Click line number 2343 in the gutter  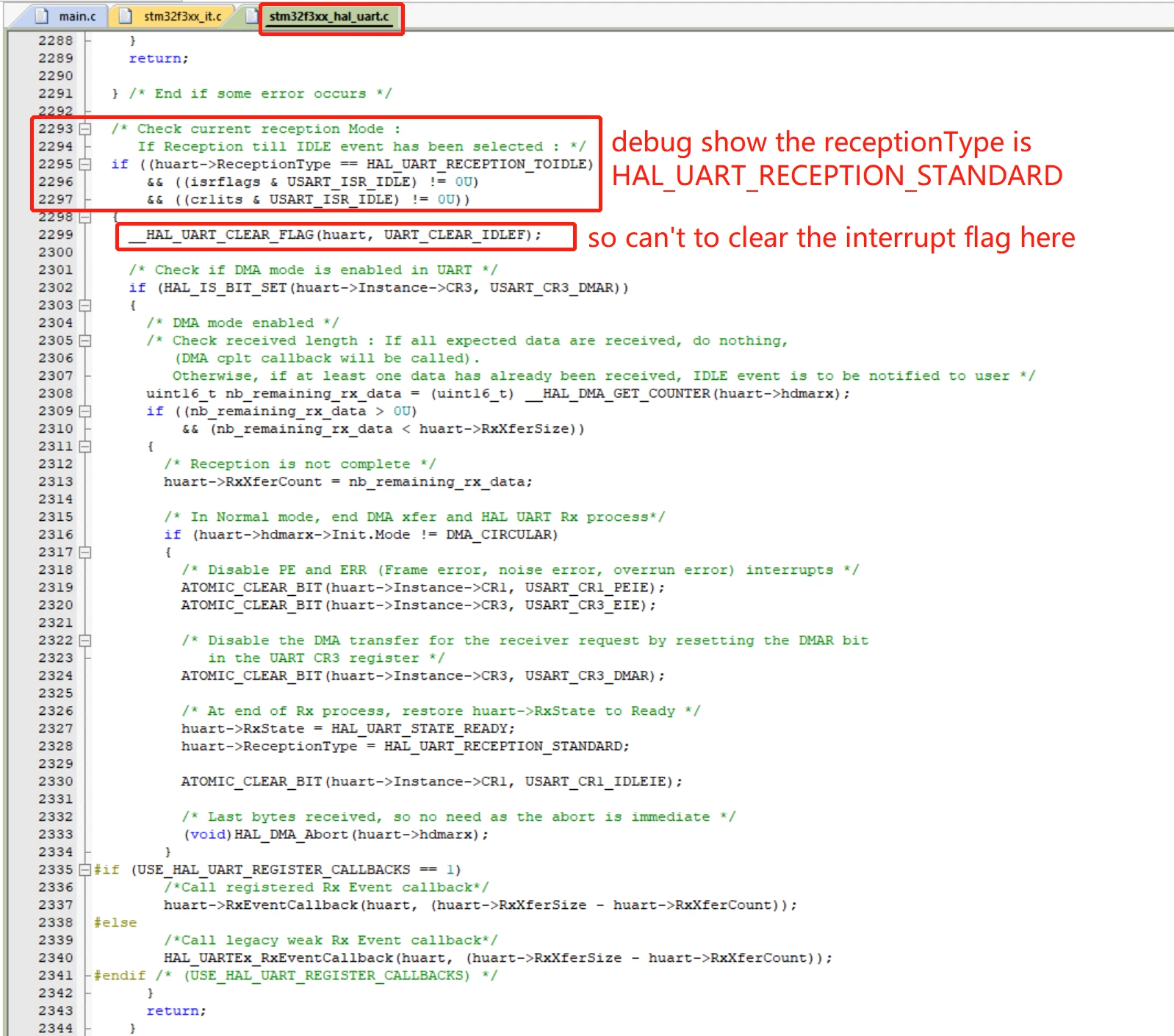pos(56,1011)
